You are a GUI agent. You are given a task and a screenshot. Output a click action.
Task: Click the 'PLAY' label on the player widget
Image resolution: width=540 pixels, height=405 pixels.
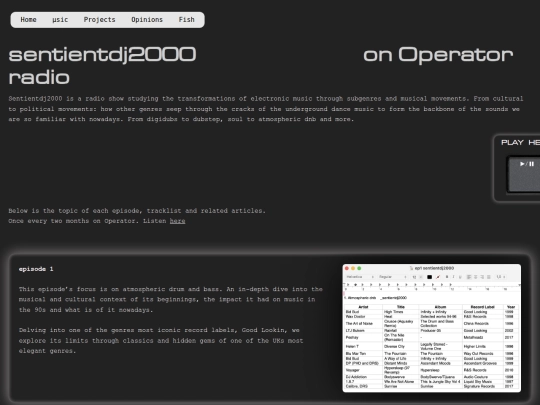tap(512, 143)
